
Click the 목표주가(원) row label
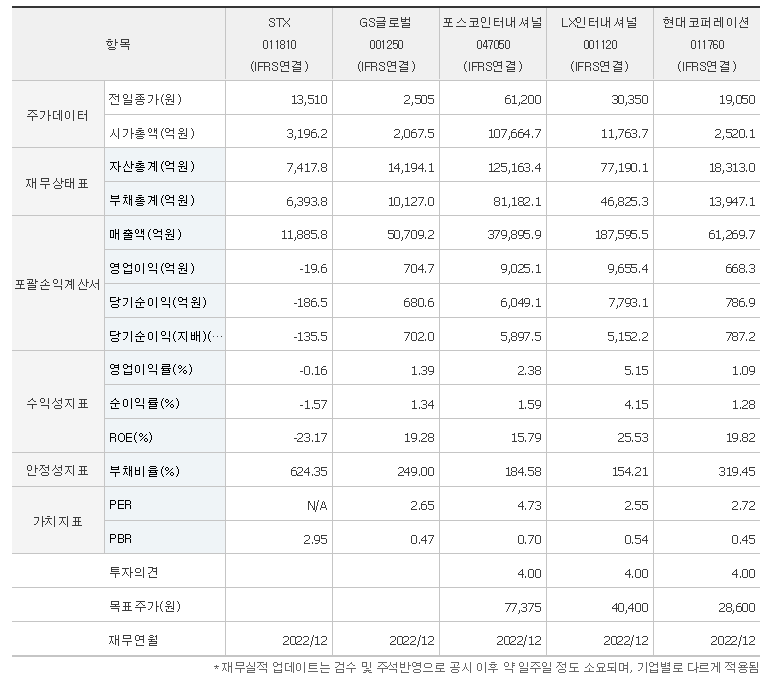point(145,606)
